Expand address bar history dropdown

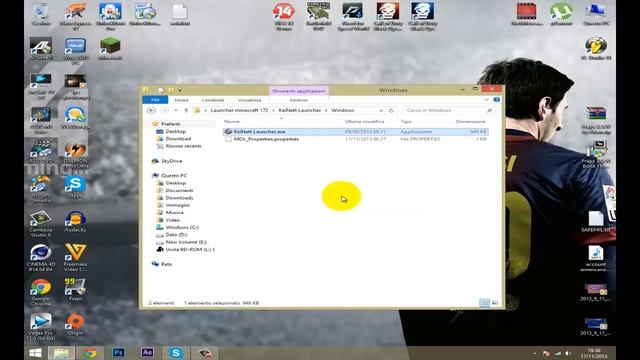click(381, 111)
